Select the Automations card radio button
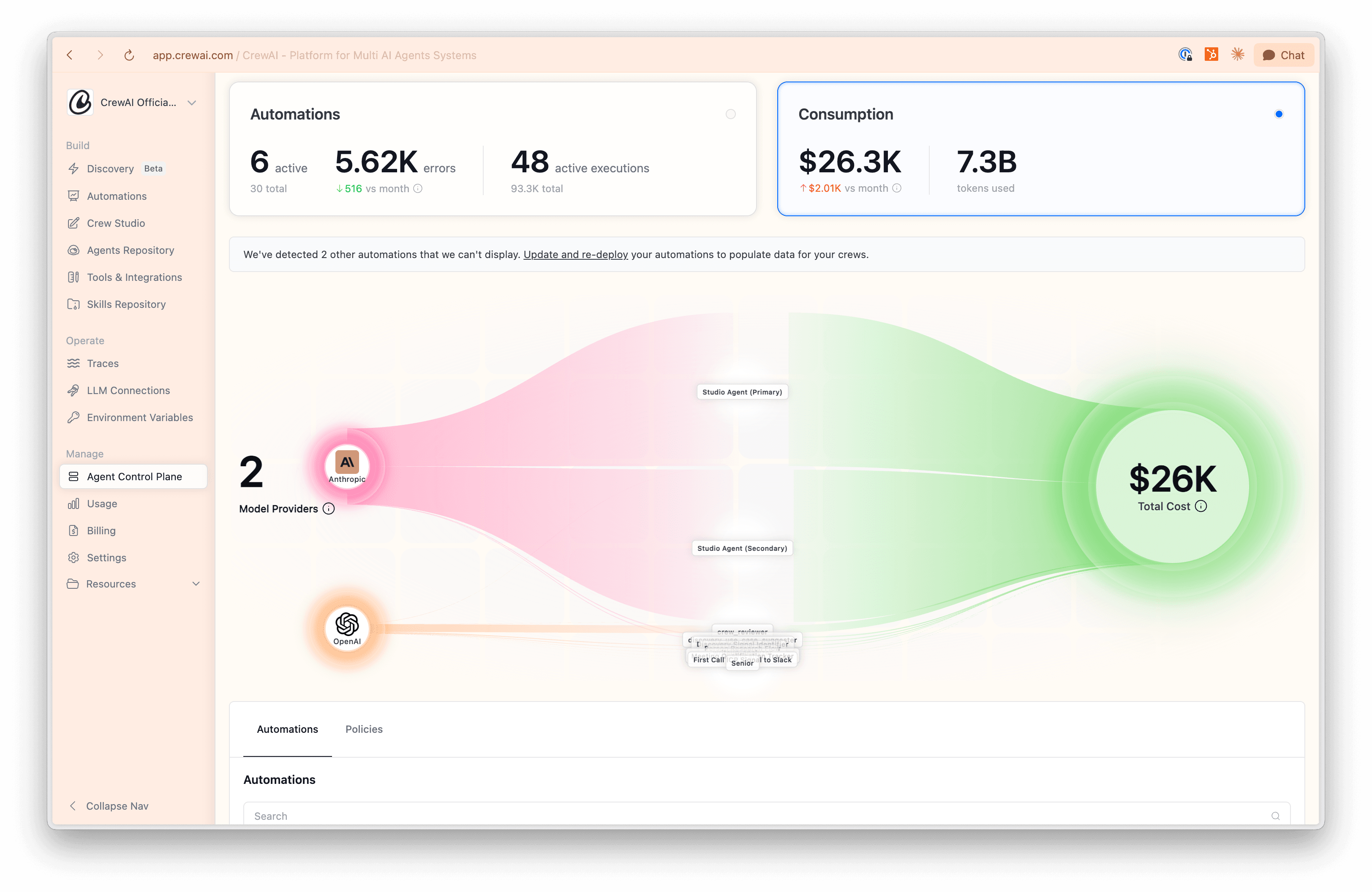The image size is (1372, 892). click(x=730, y=114)
